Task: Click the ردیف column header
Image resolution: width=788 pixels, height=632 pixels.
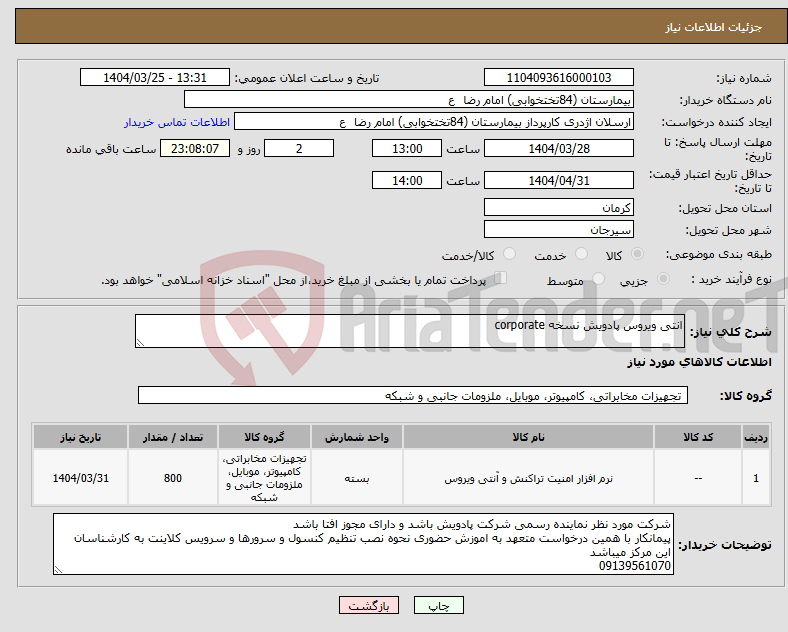Action: 756,437
